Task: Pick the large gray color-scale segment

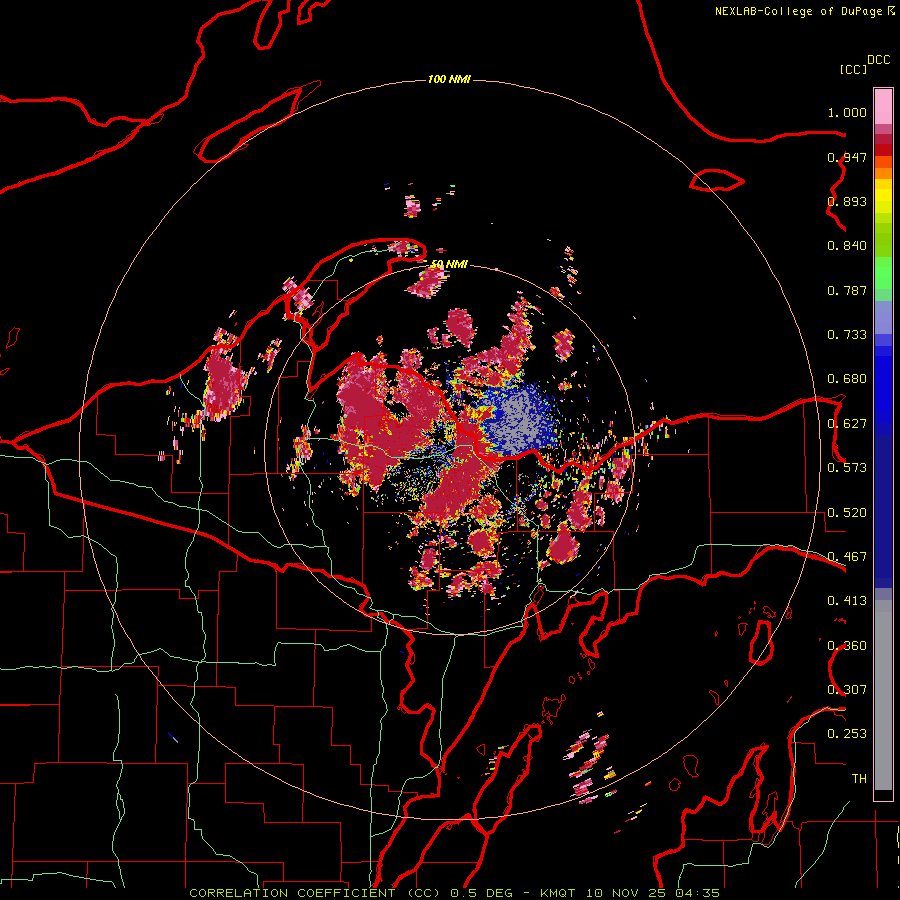Action: 883,695
